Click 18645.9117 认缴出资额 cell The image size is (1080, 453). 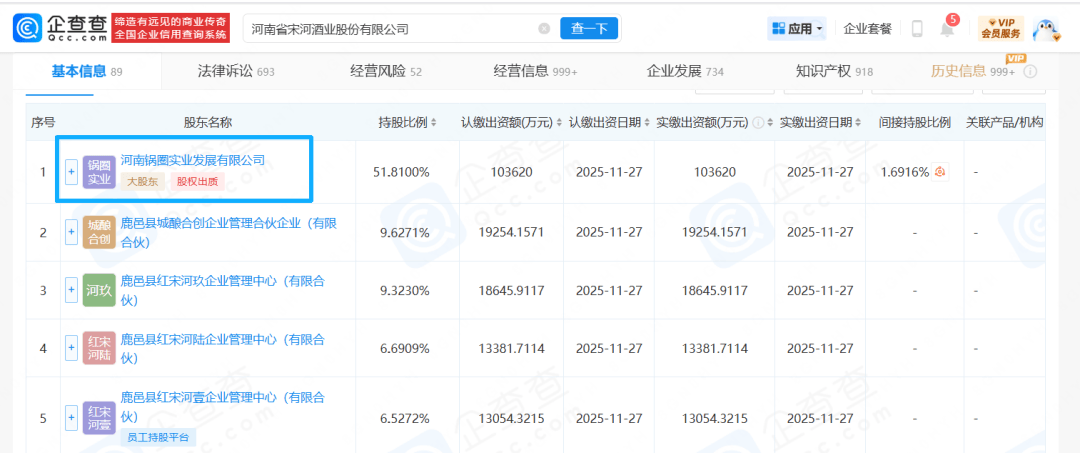click(x=511, y=291)
